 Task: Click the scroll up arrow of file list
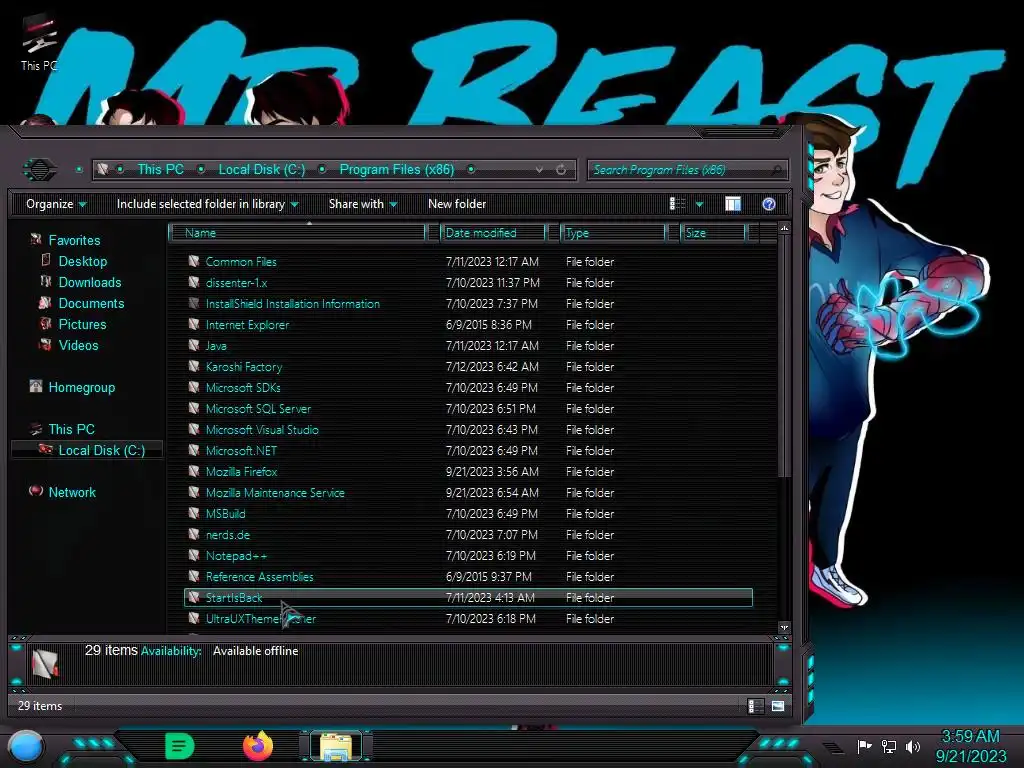tap(784, 229)
